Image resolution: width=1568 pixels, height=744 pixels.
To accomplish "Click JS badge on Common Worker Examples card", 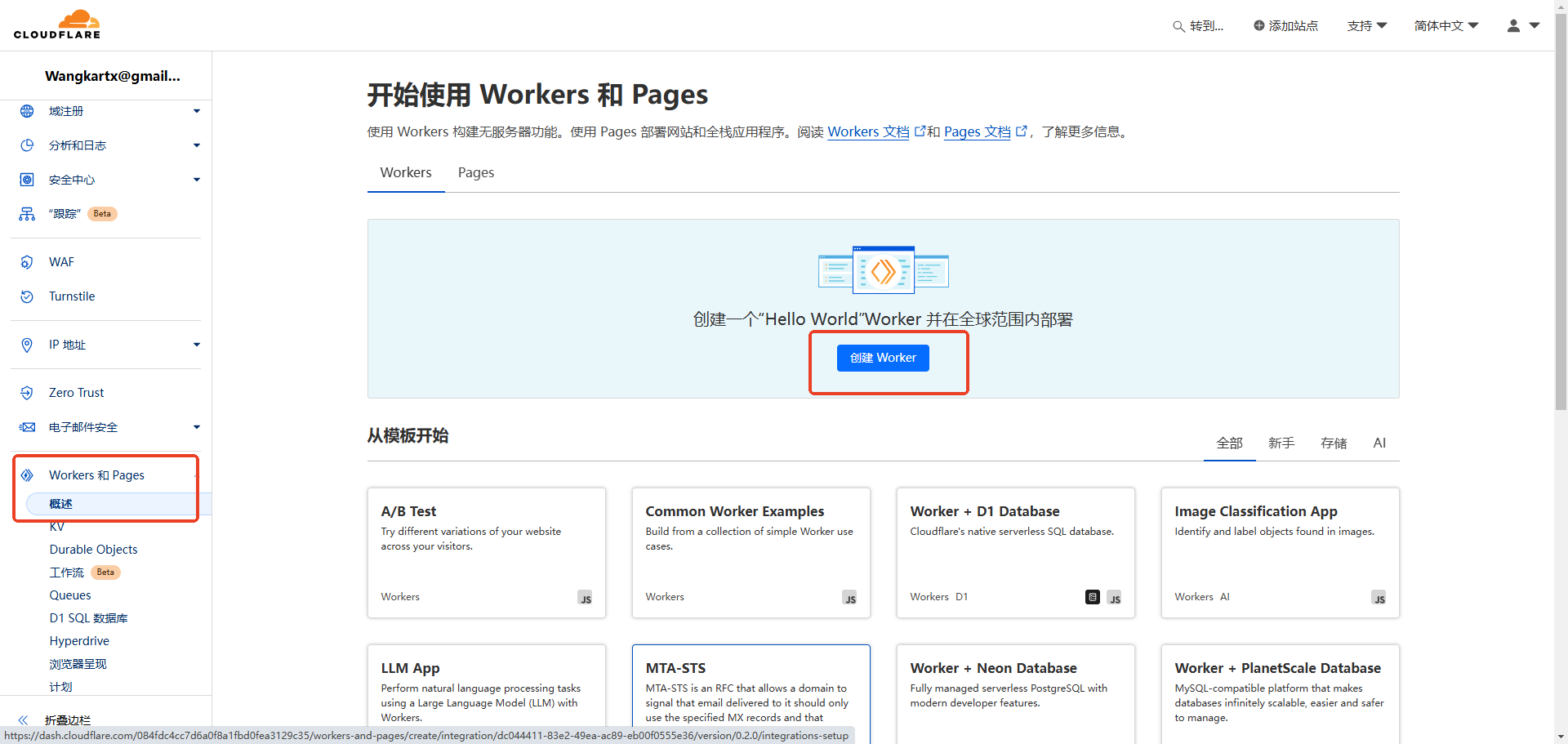I will tap(849, 598).
